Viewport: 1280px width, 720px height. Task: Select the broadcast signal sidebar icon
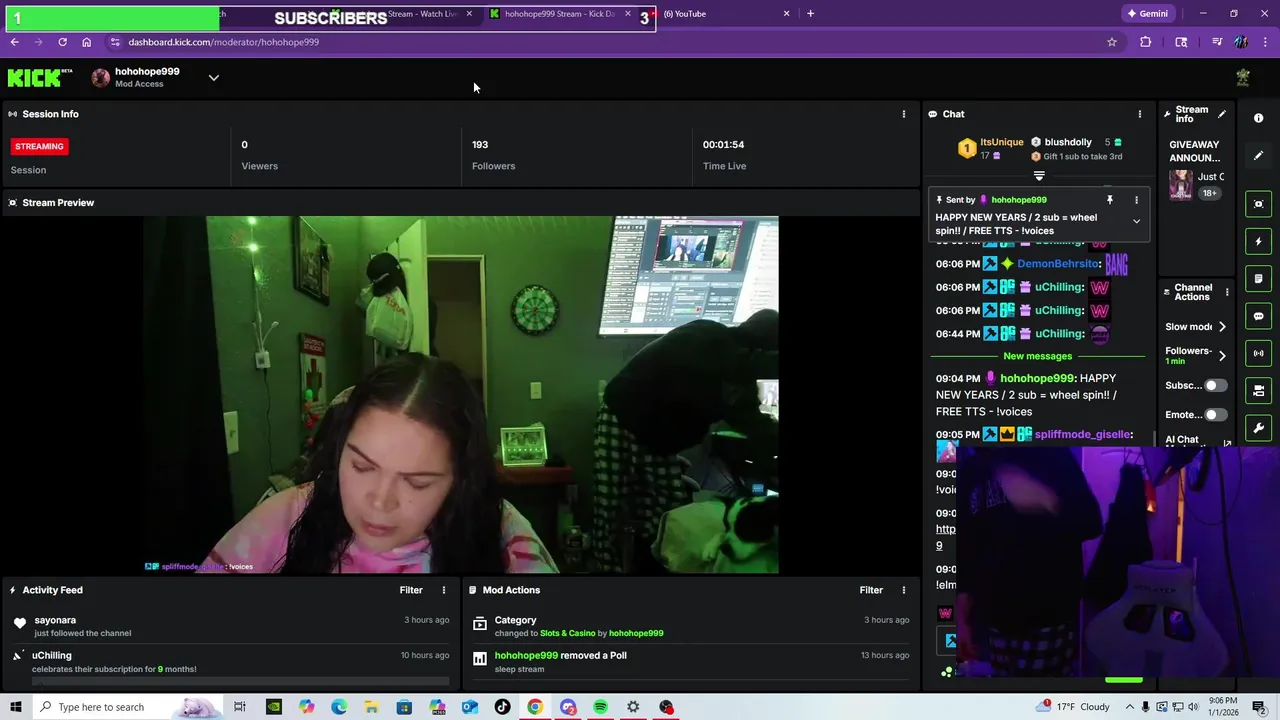pyautogui.click(x=1258, y=353)
